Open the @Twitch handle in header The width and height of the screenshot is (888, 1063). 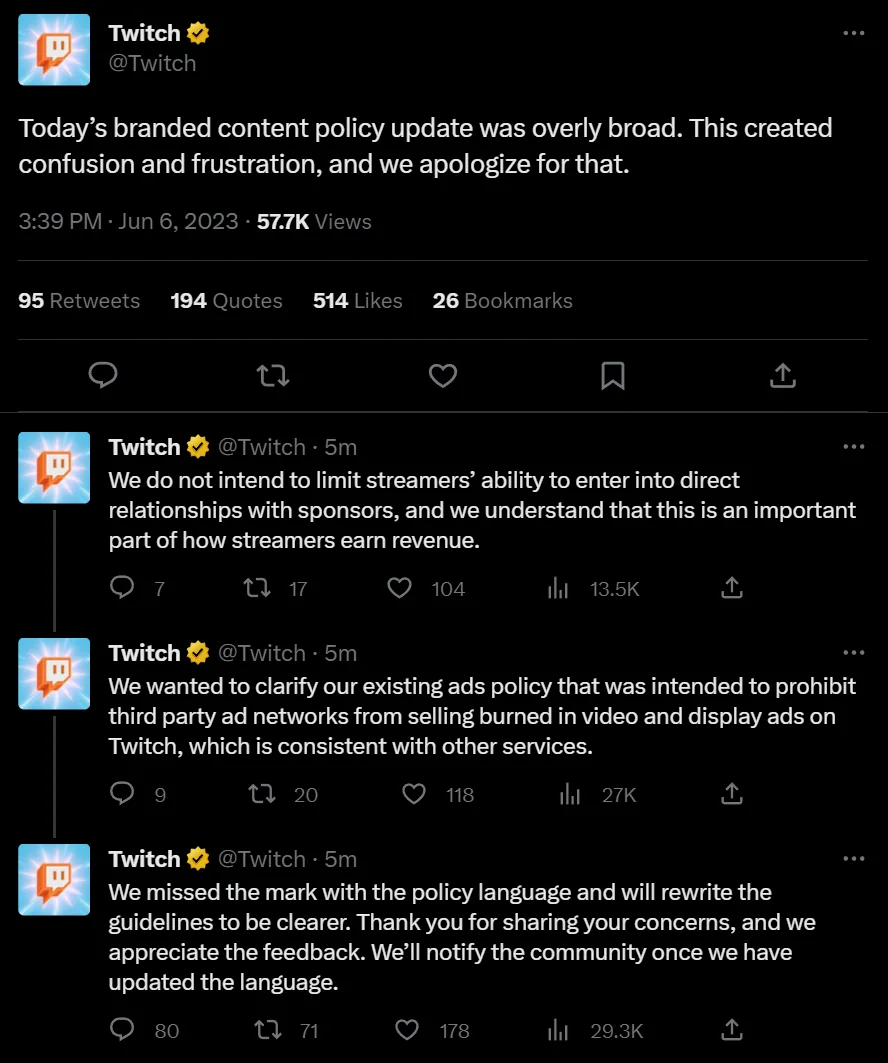(x=152, y=63)
